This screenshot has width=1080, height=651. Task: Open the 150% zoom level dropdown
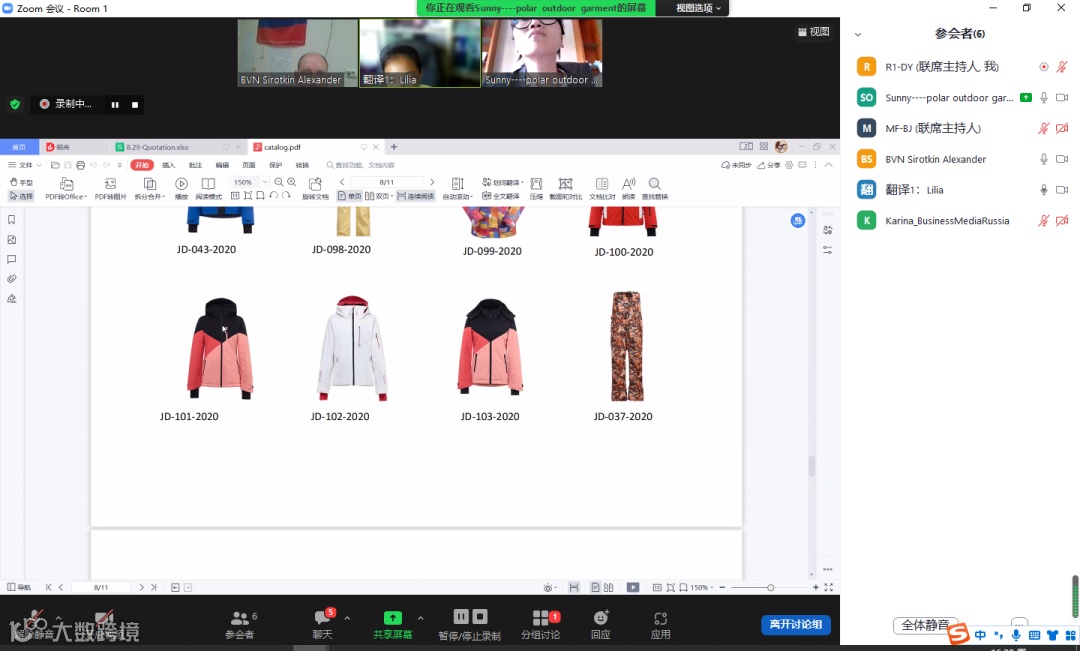click(x=265, y=183)
